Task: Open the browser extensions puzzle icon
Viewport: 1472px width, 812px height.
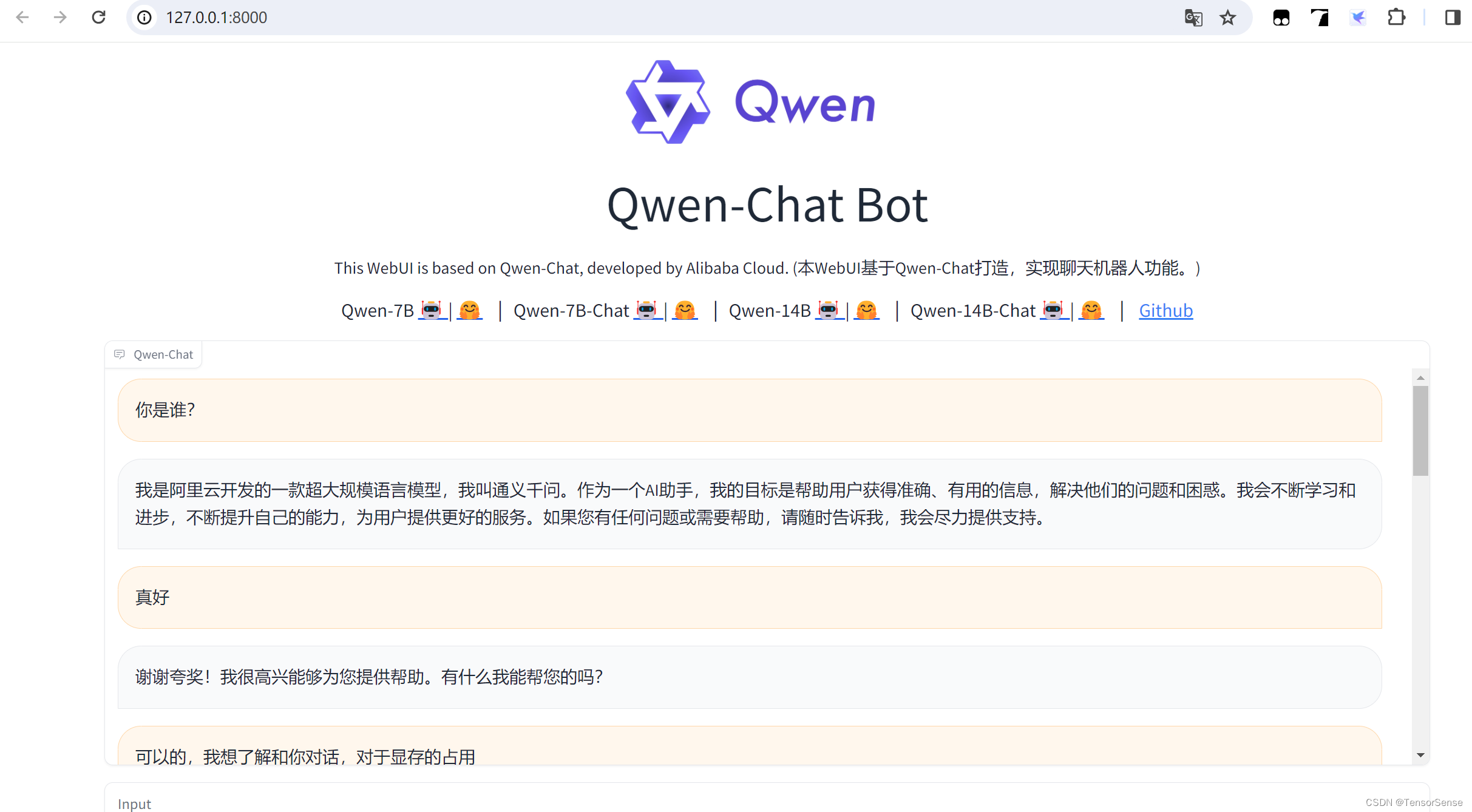Action: tap(1396, 18)
